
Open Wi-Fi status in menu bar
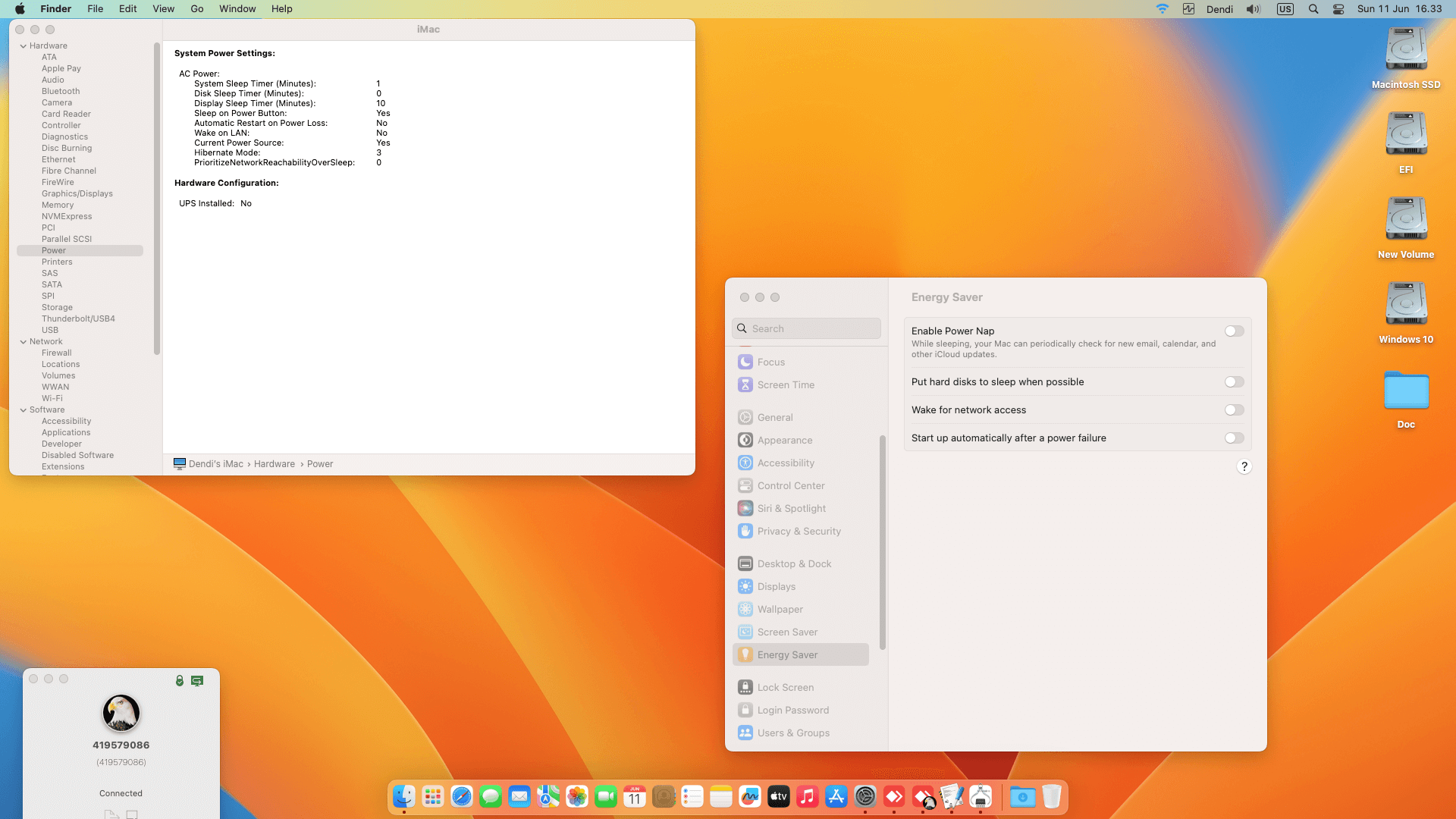[x=1162, y=9]
